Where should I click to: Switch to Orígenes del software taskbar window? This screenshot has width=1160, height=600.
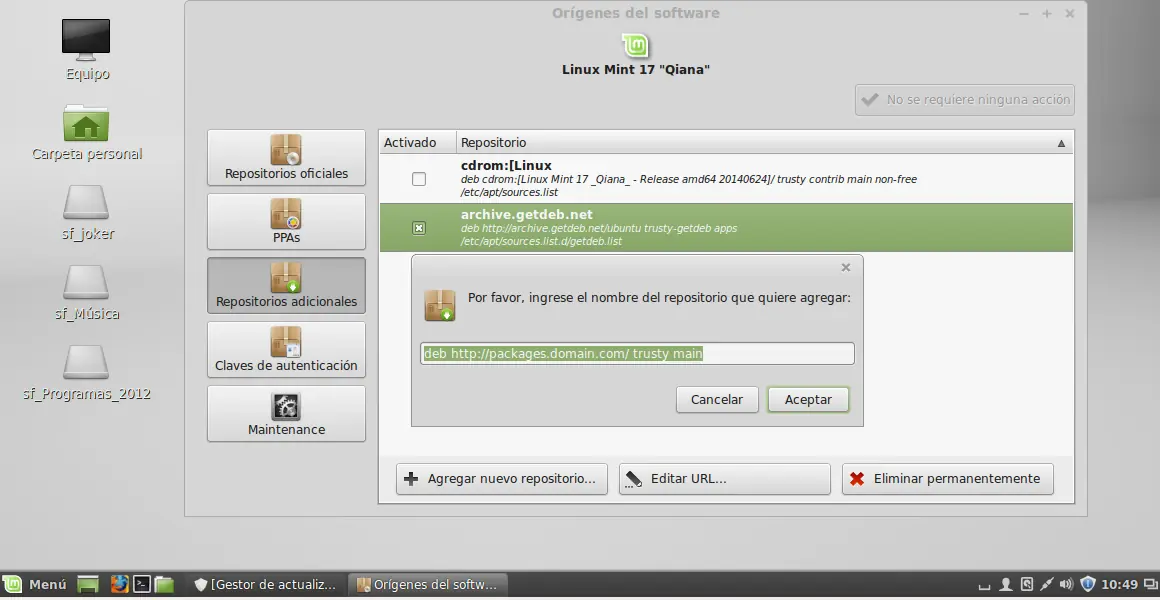tap(428, 584)
